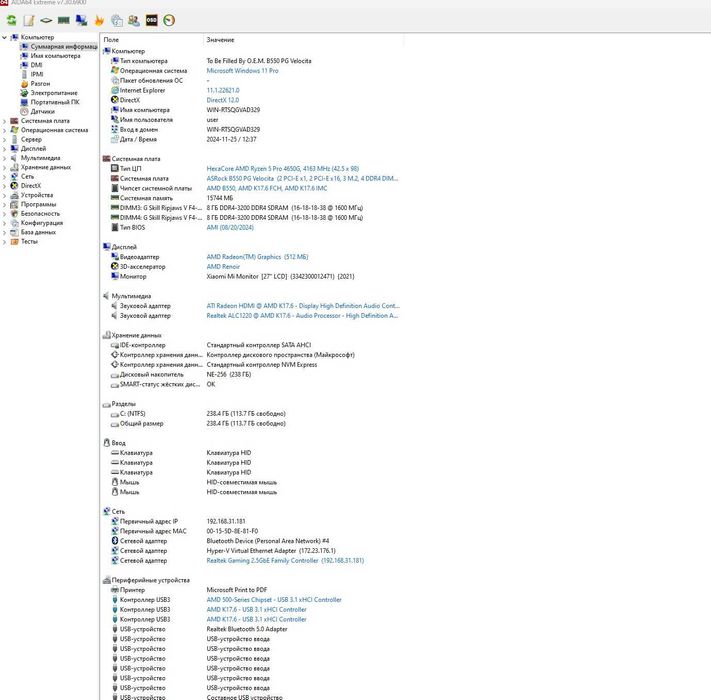Viewport: 711px width, 700px height.
Task: Click the green Refresh arrows toolbar icon
Action: (x=11, y=20)
